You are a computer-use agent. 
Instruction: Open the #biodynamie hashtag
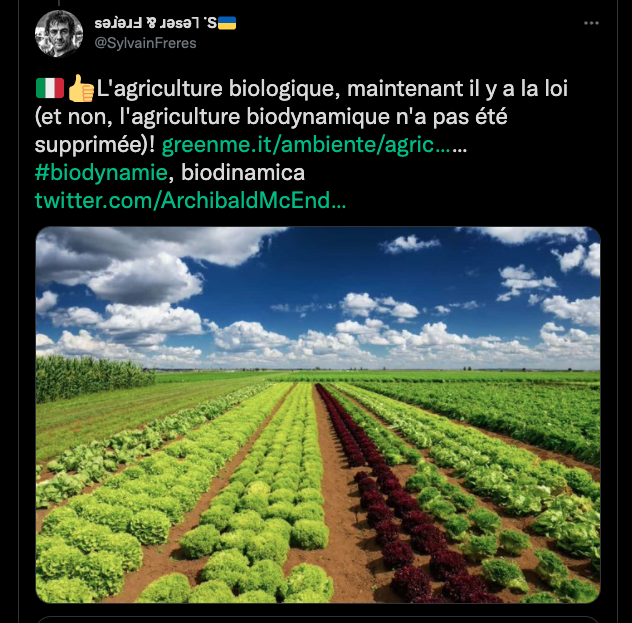[101, 172]
